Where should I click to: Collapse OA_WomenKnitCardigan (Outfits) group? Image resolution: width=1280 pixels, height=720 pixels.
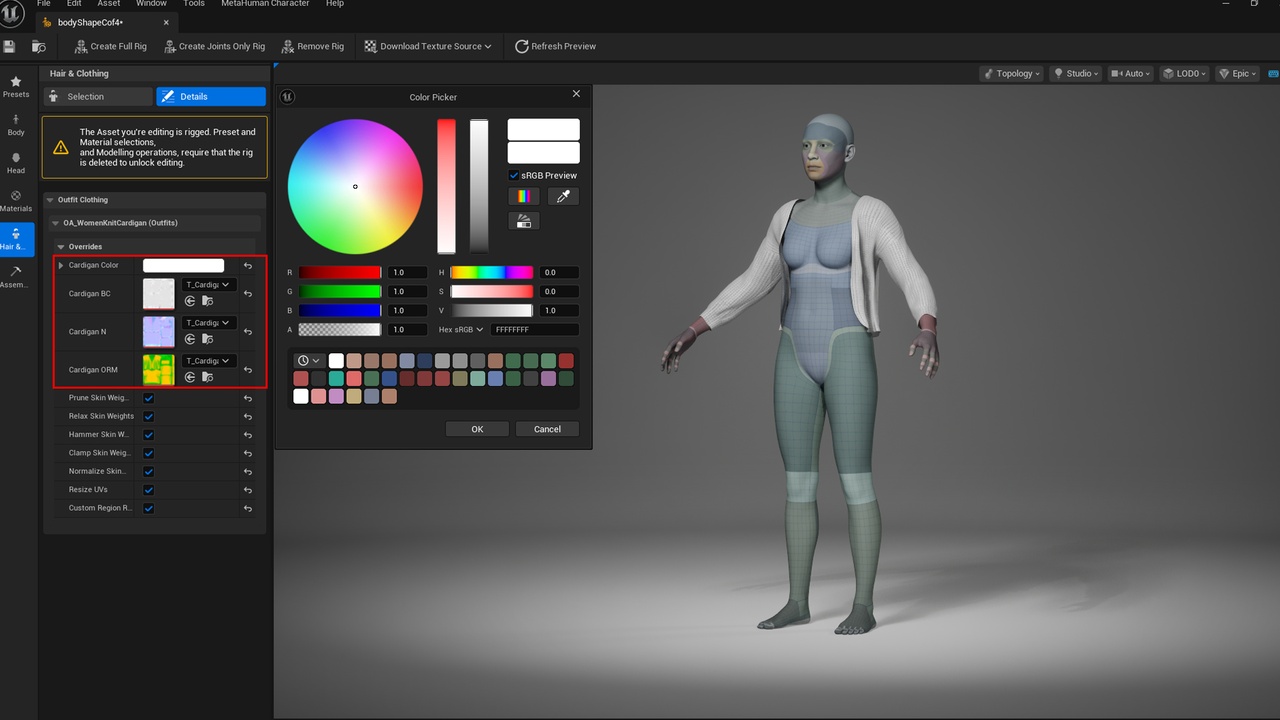pos(56,223)
